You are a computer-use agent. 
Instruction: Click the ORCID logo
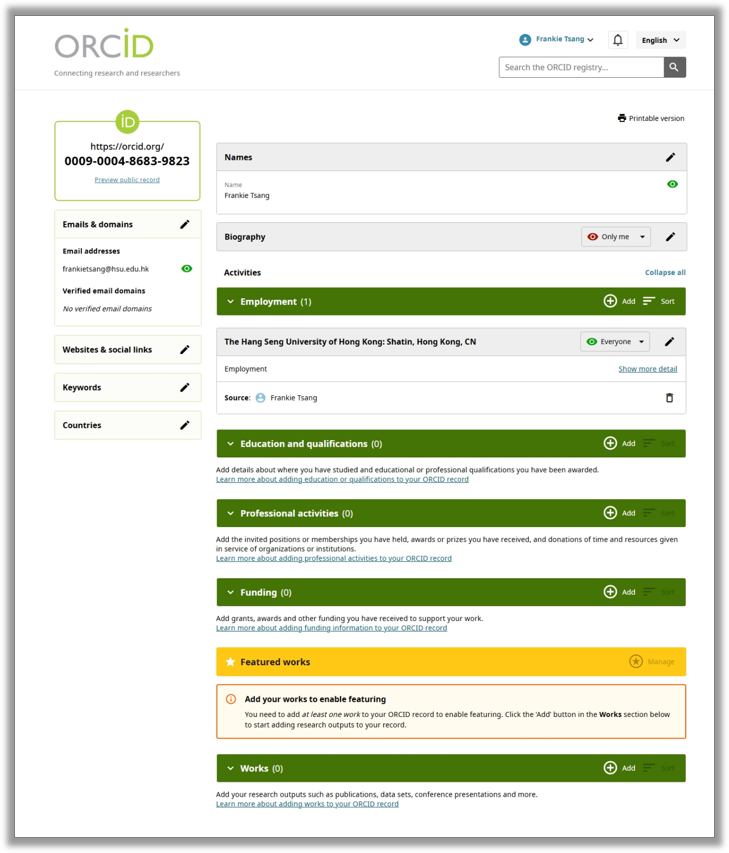click(104, 44)
